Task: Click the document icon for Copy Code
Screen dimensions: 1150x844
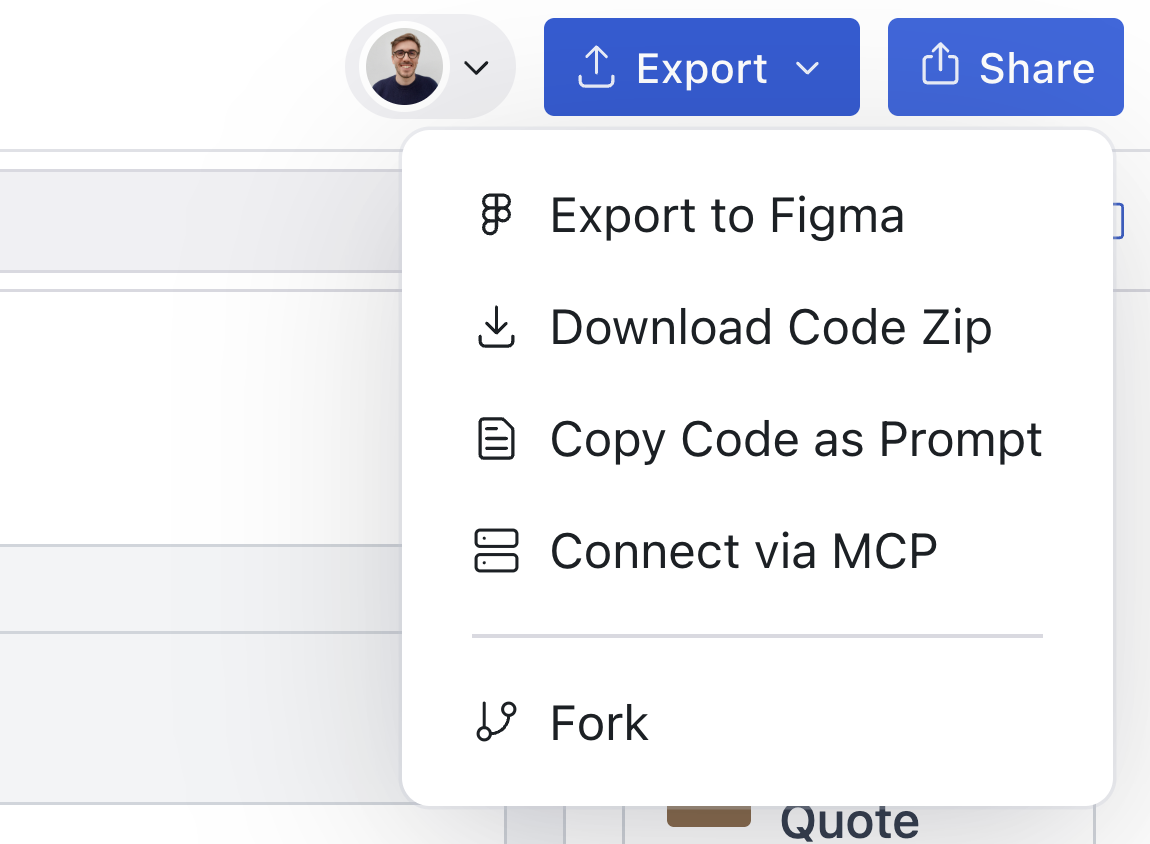Action: [x=496, y=440]
